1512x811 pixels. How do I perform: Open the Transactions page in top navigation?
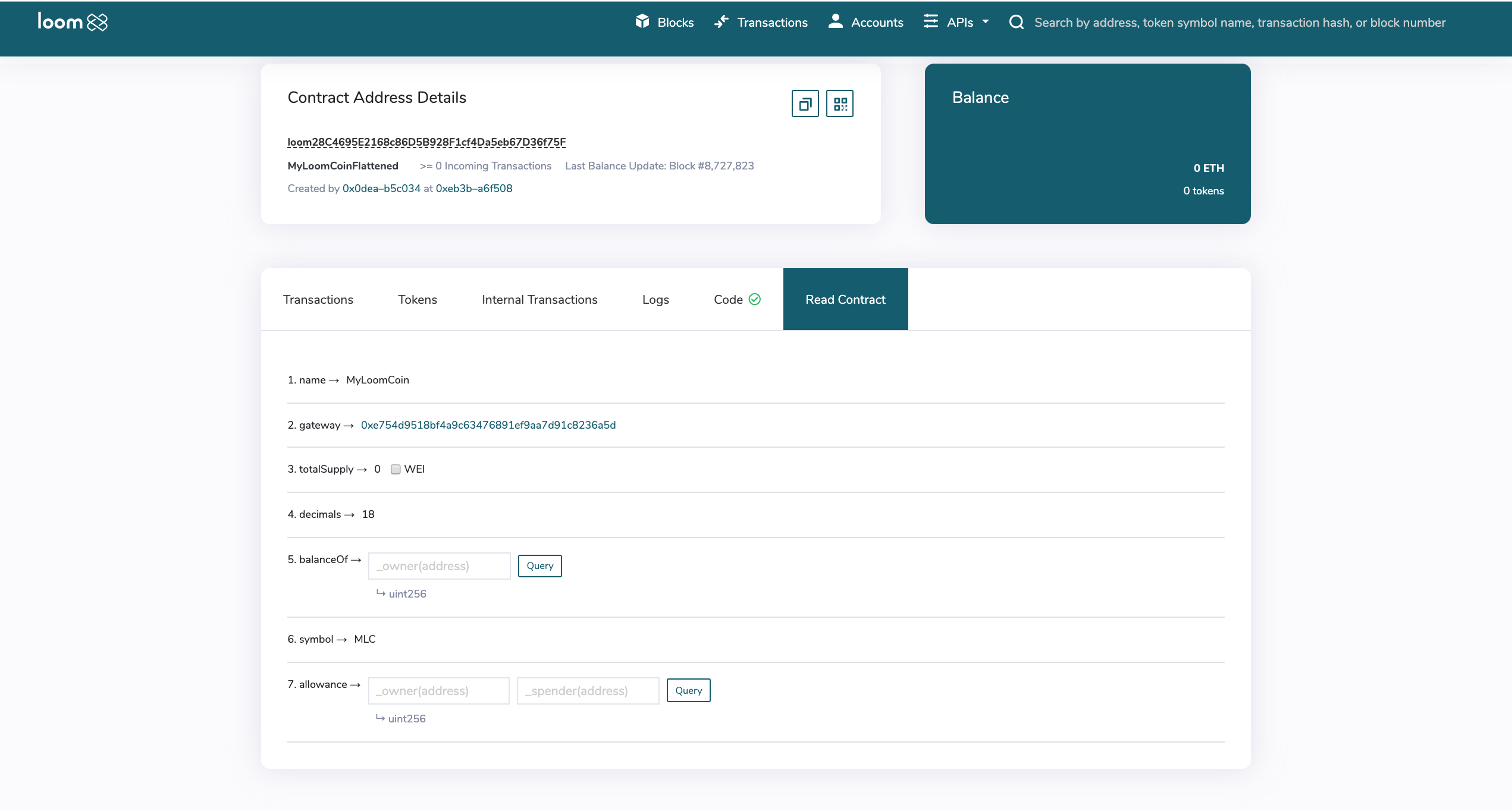coord(761,22)
